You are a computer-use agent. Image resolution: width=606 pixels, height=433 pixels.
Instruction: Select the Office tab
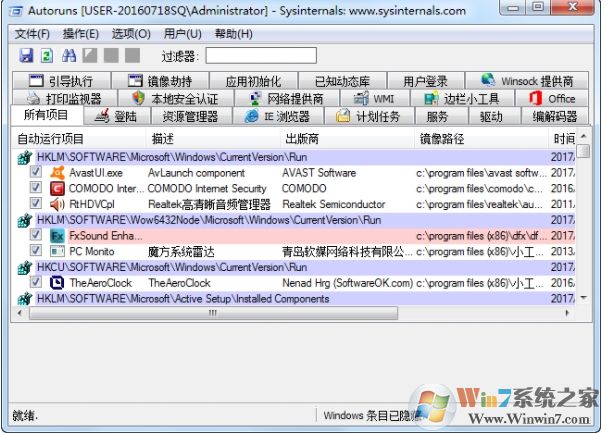[552, 98]
